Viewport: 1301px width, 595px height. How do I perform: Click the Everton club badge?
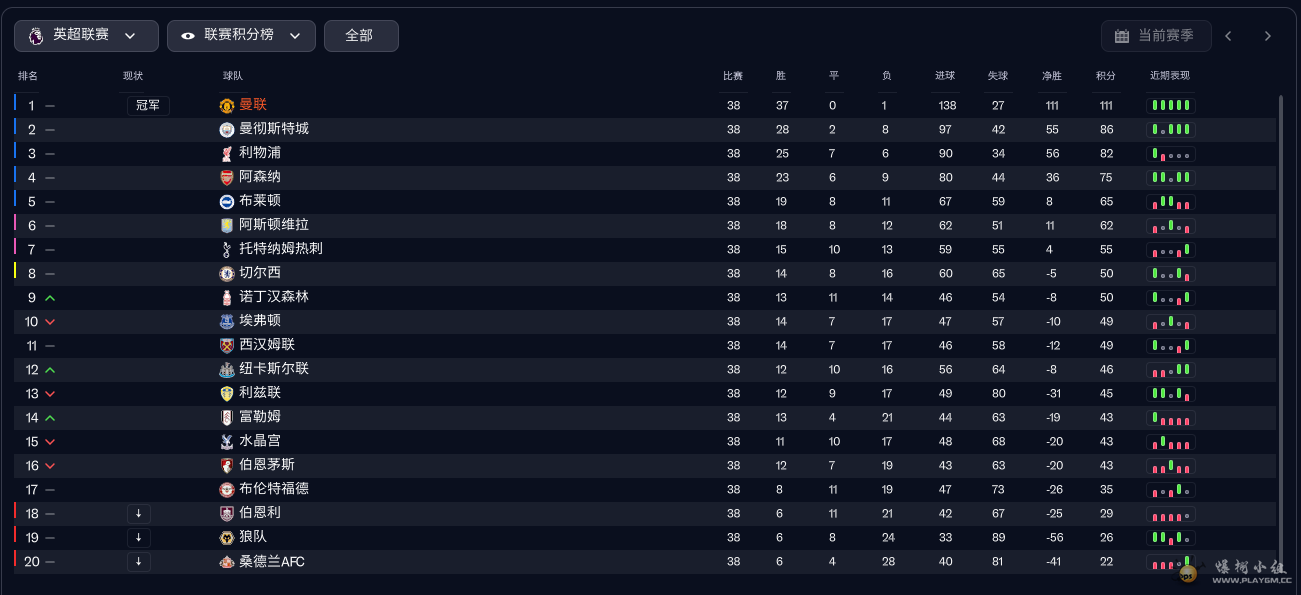coord(226,321)
